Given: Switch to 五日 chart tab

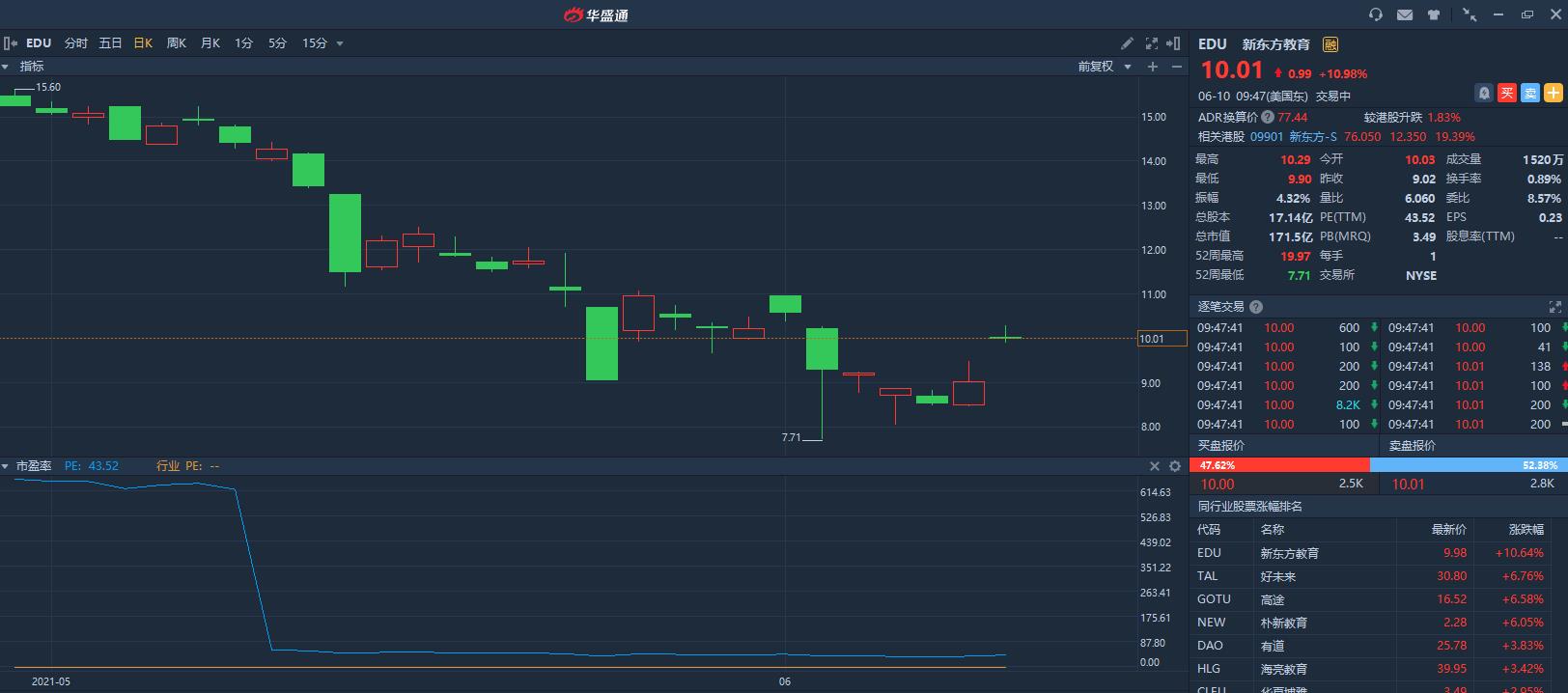Looking at the screenshot, I should [x=110, y=43].
